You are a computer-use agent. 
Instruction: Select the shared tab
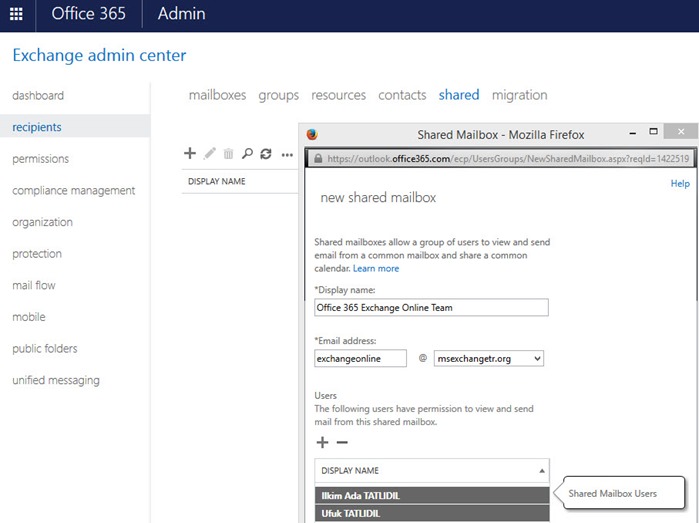pos(459,95)
